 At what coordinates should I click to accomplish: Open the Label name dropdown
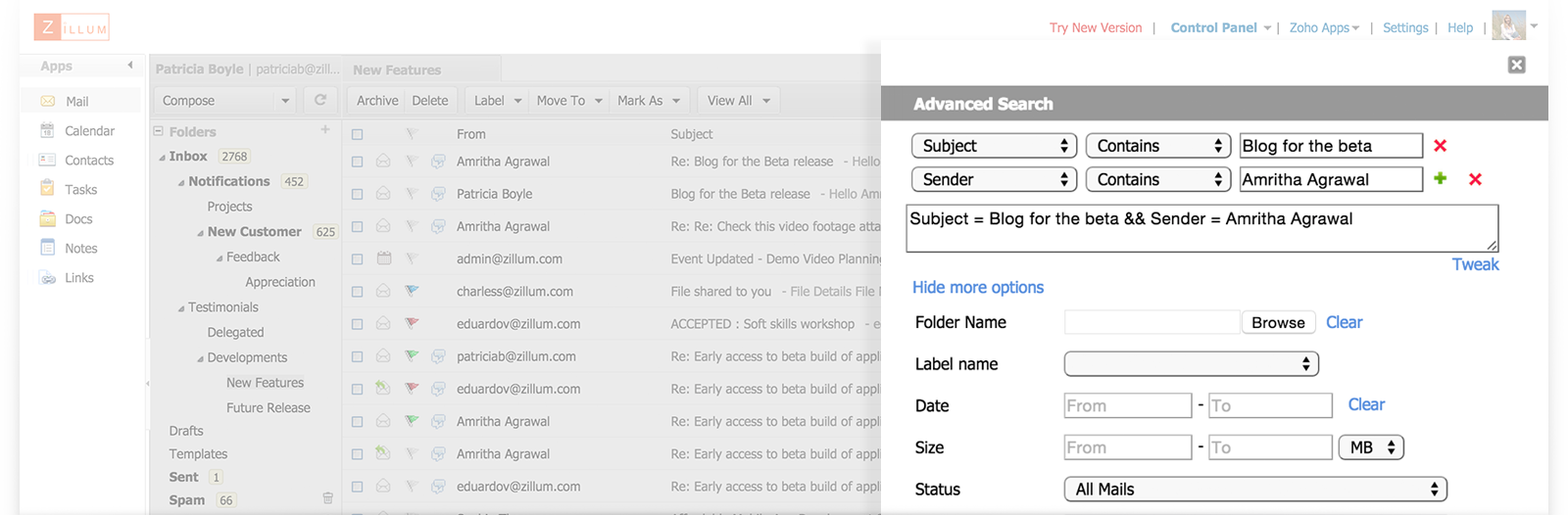pos(1191,364)
